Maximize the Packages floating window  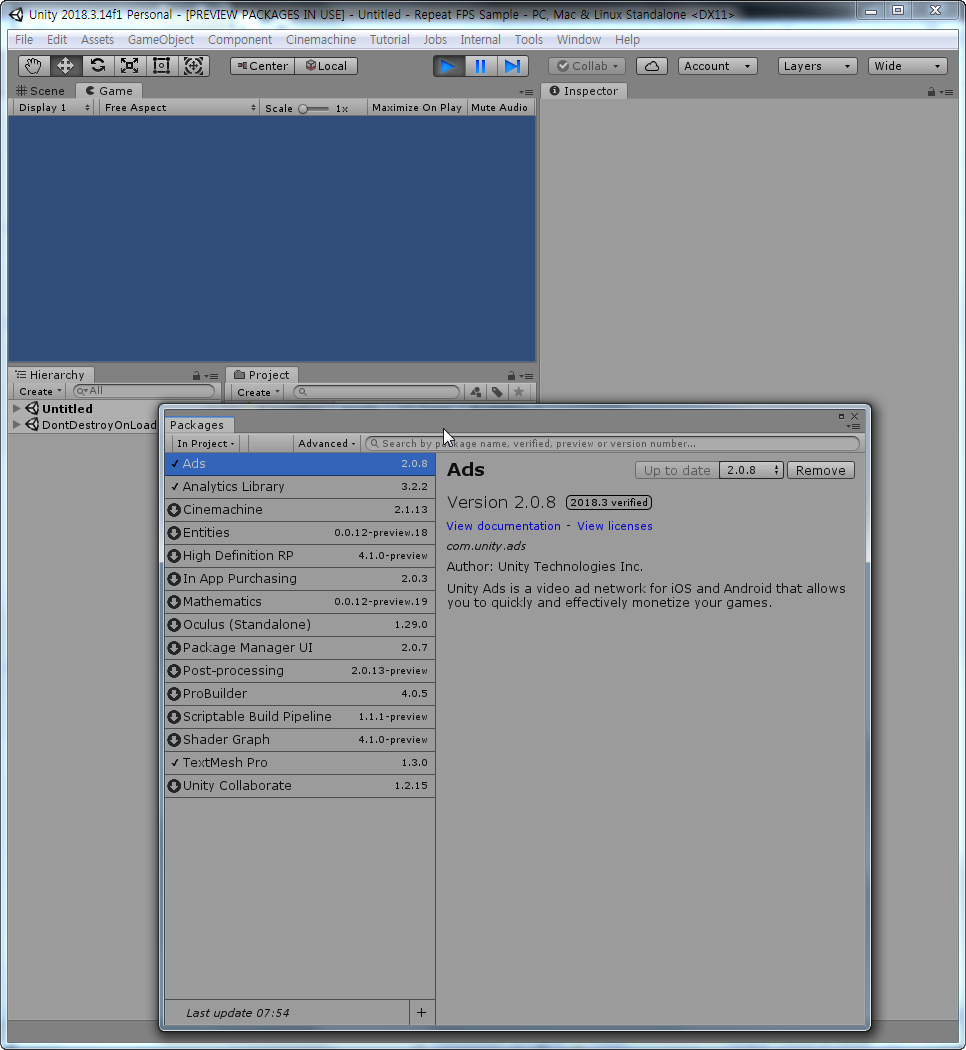(x=841, y=416)
